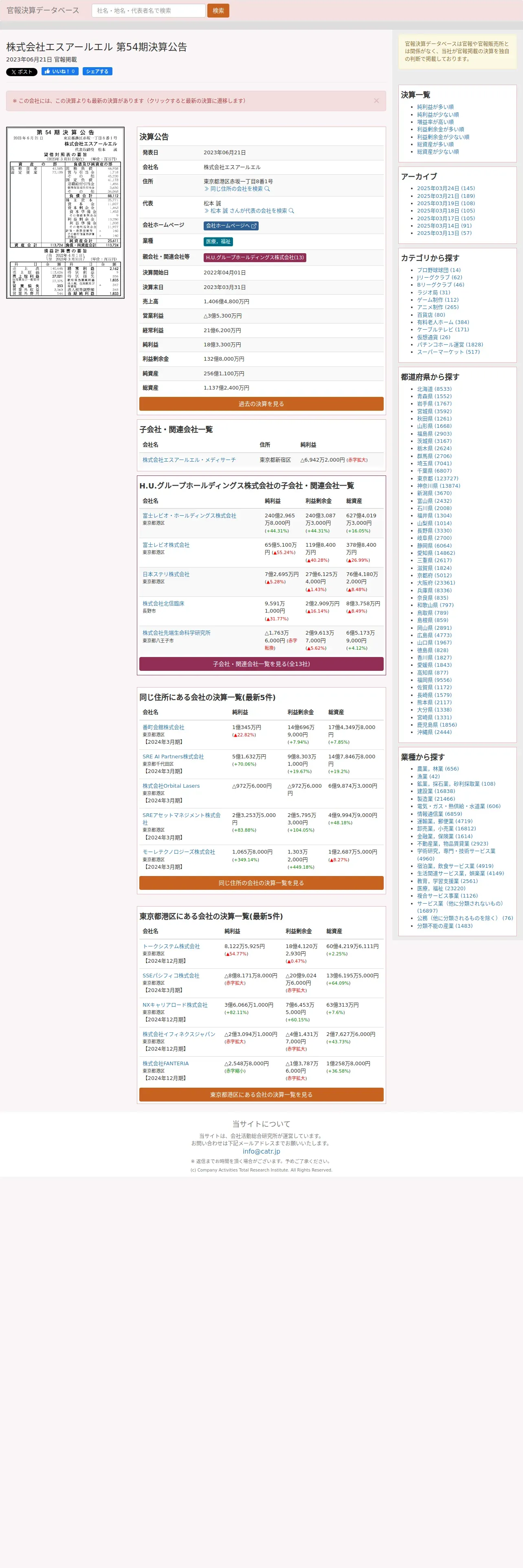Screen dimensions: 523x1568
Task: Click the Facebook いいね! button
Action: (x=59, y=71)
